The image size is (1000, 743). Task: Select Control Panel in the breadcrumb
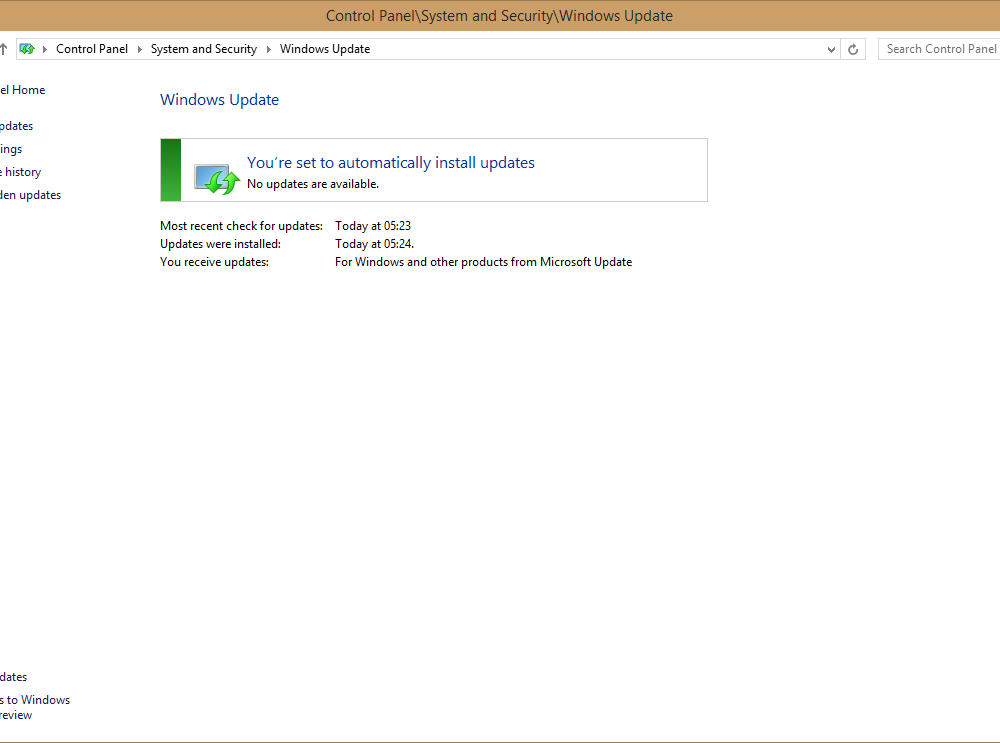[x=92, y=48]
